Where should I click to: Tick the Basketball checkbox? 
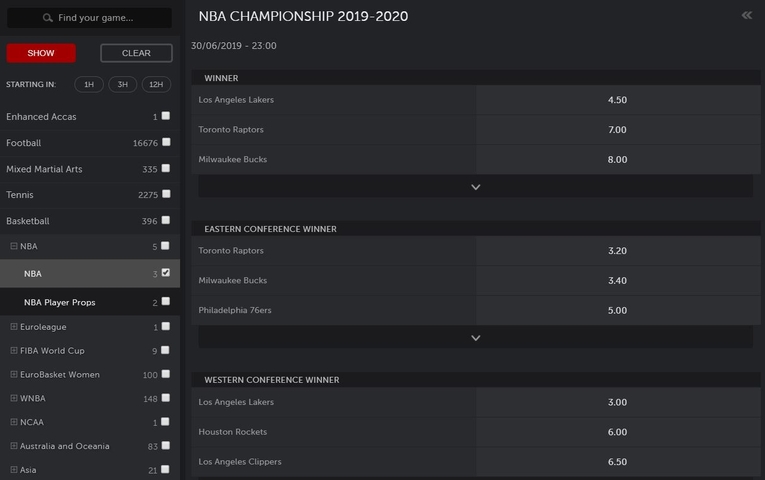(166, 220)
